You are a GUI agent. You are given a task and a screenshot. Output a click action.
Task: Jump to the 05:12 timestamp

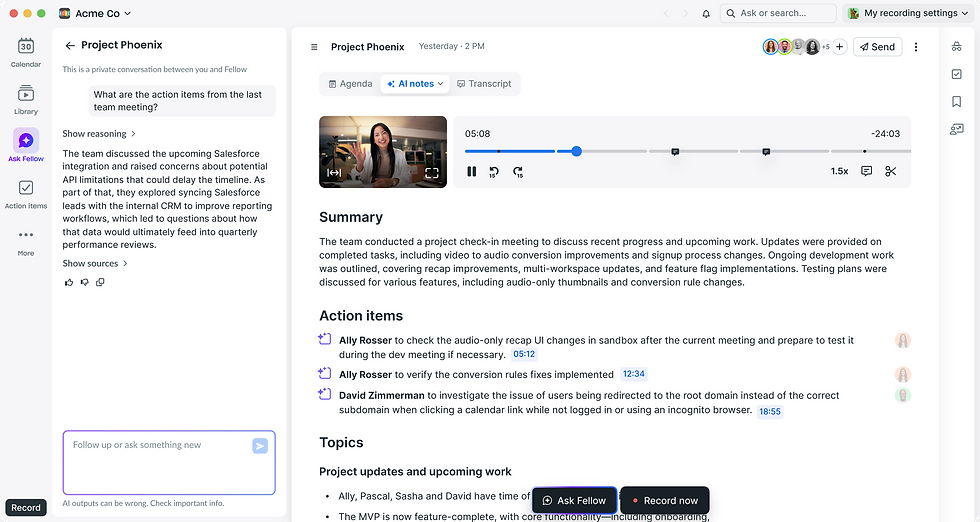point(524,354)
